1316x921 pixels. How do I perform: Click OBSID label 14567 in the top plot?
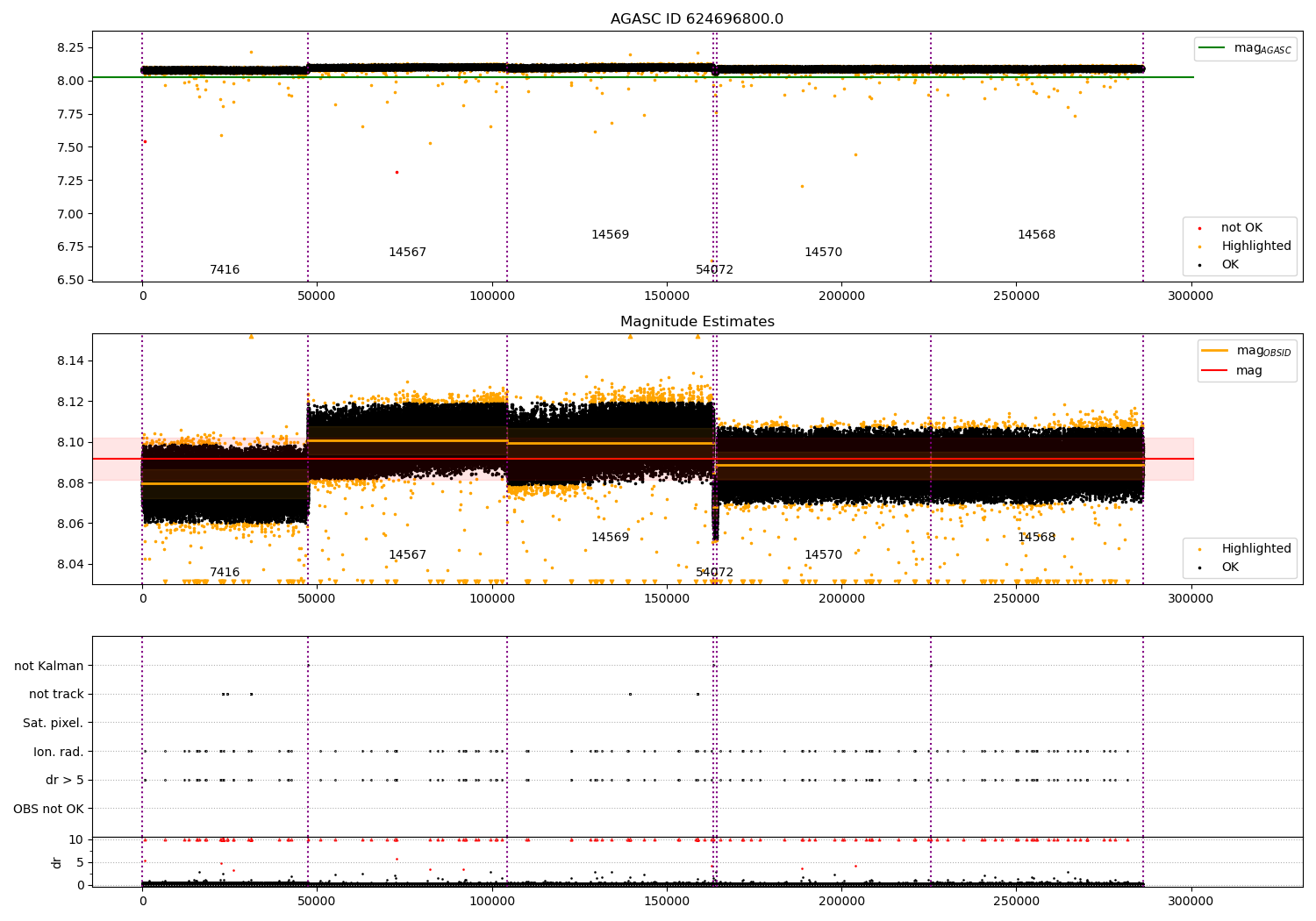(x=407, y=253)
